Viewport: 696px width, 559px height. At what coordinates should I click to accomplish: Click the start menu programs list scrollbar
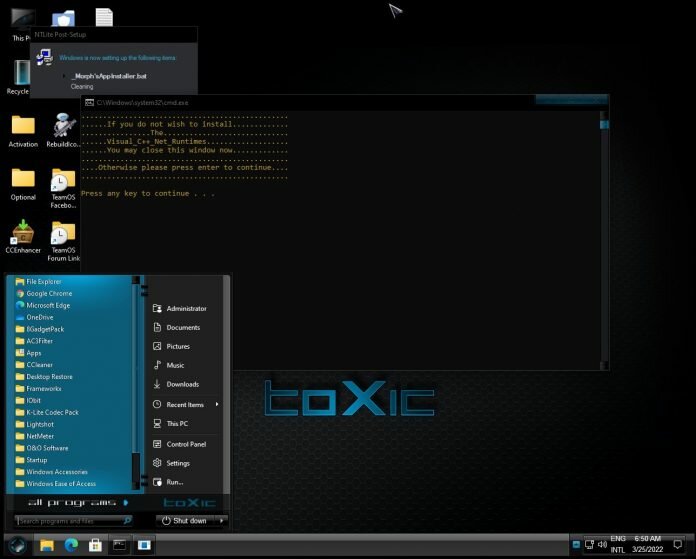pos(136,383)
